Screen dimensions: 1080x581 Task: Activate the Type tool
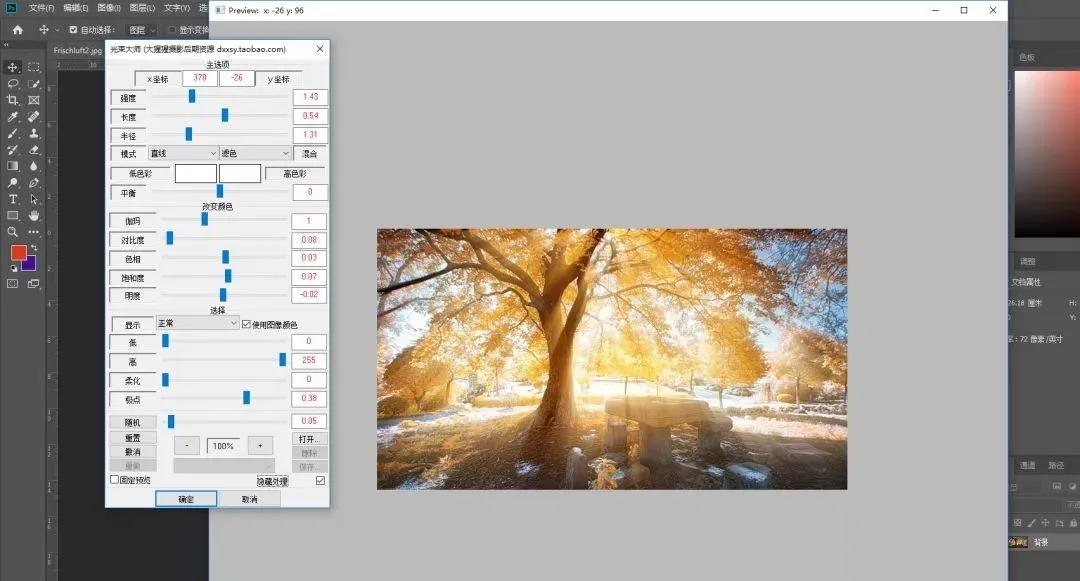[x=13, y=199]
